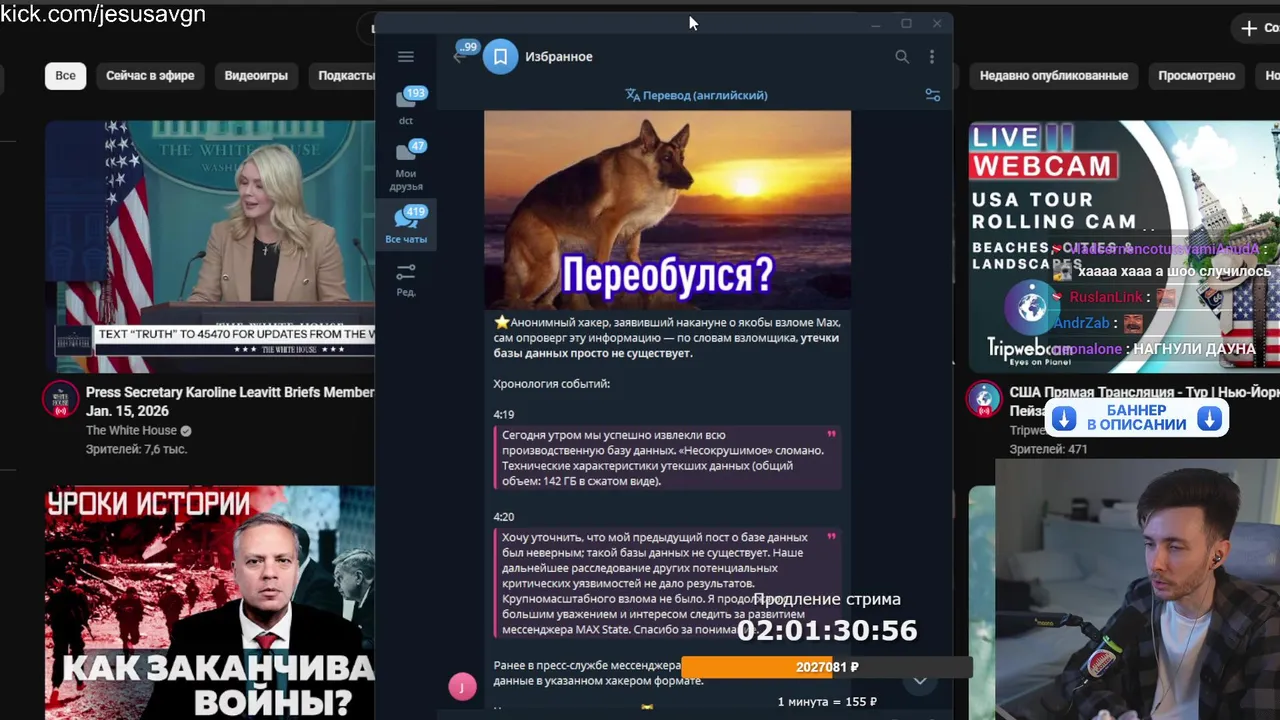Screen dimensions: 1280x720
Task: Click Перевод (английский) translate bar
Action: 696,95
